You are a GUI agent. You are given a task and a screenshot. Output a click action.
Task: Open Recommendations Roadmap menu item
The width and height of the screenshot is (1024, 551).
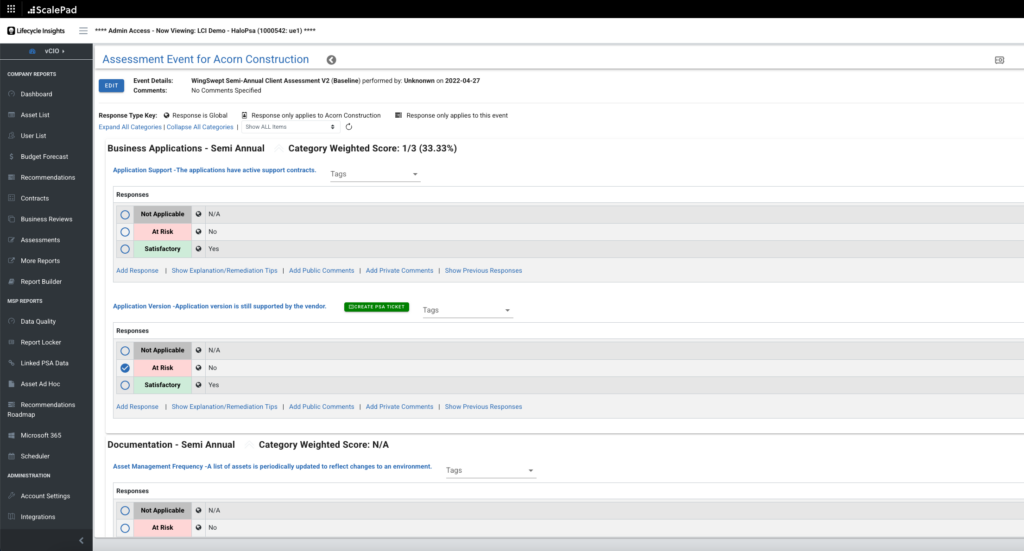coord(41,409)
